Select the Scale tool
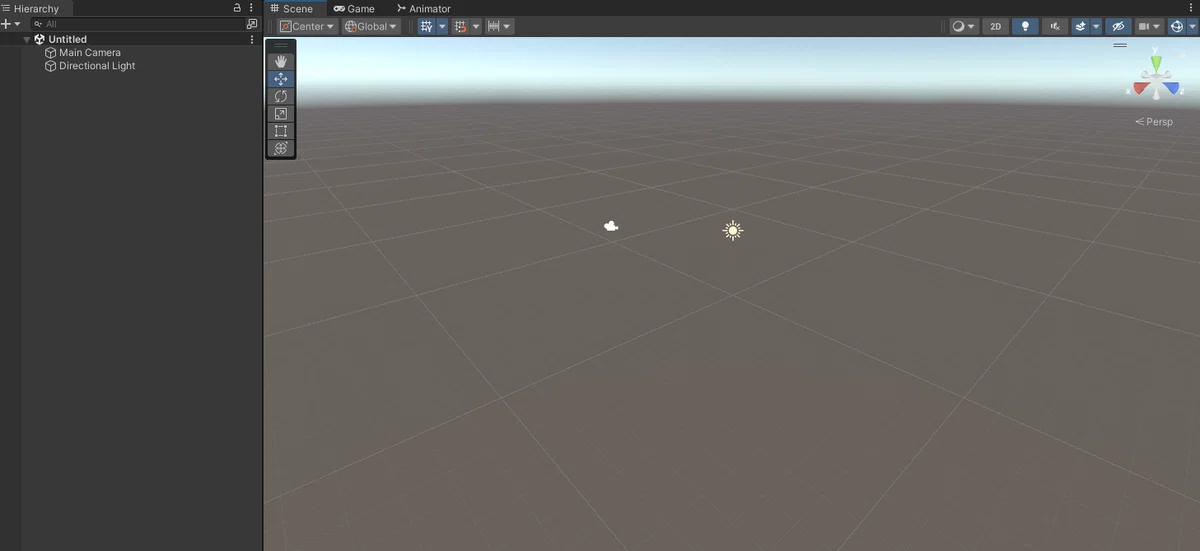 pos(281,114)
